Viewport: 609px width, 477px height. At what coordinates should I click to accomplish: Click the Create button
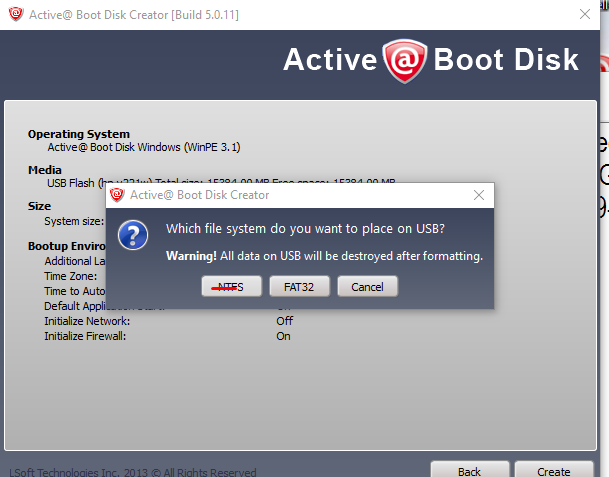[x=554, y=470]
